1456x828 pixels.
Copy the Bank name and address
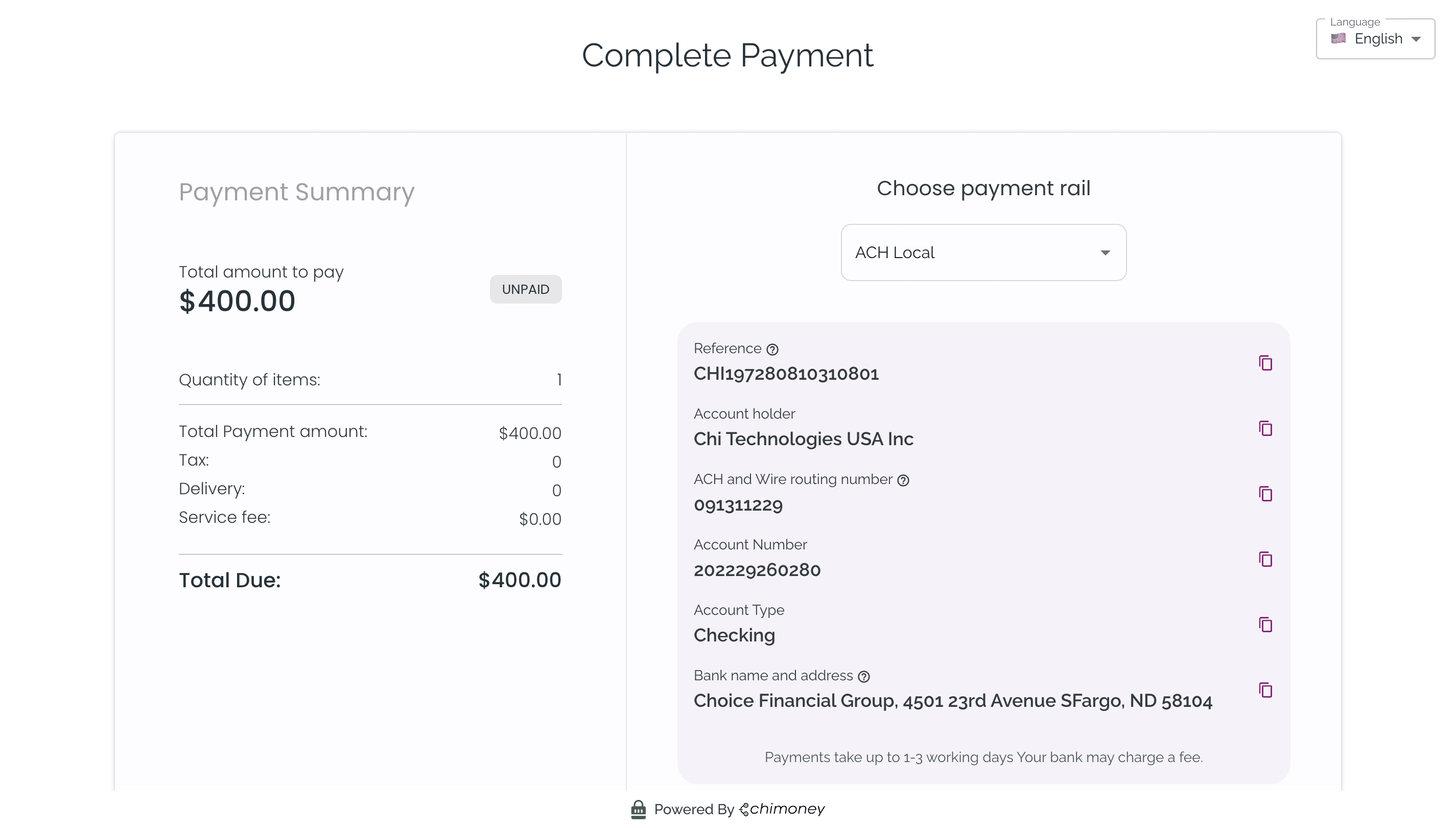click(x=1265, y=690)
